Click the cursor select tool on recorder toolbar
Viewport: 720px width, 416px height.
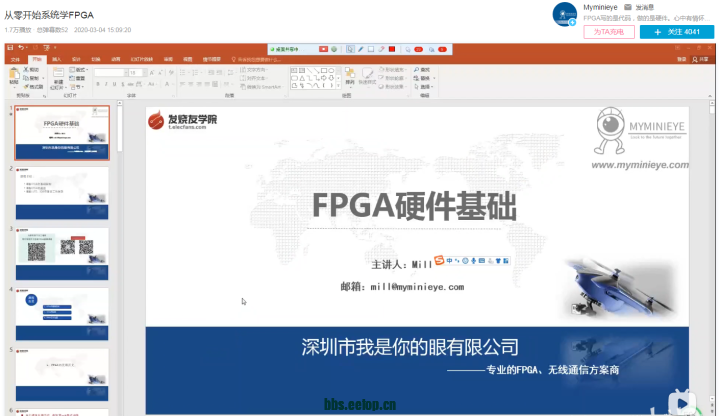[350, 49]
